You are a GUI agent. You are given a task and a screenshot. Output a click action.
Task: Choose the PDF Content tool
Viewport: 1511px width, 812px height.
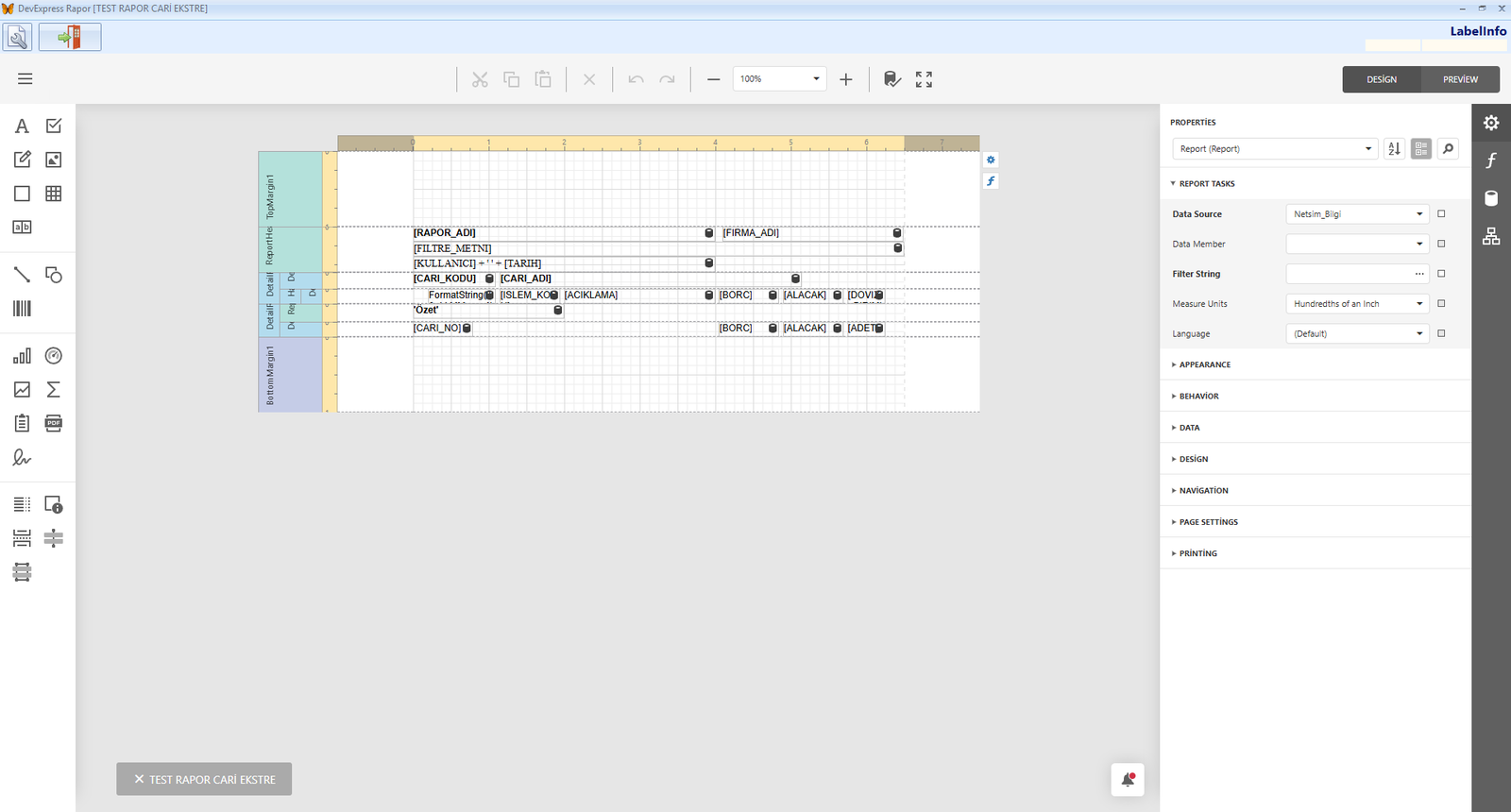coord(54,423)
